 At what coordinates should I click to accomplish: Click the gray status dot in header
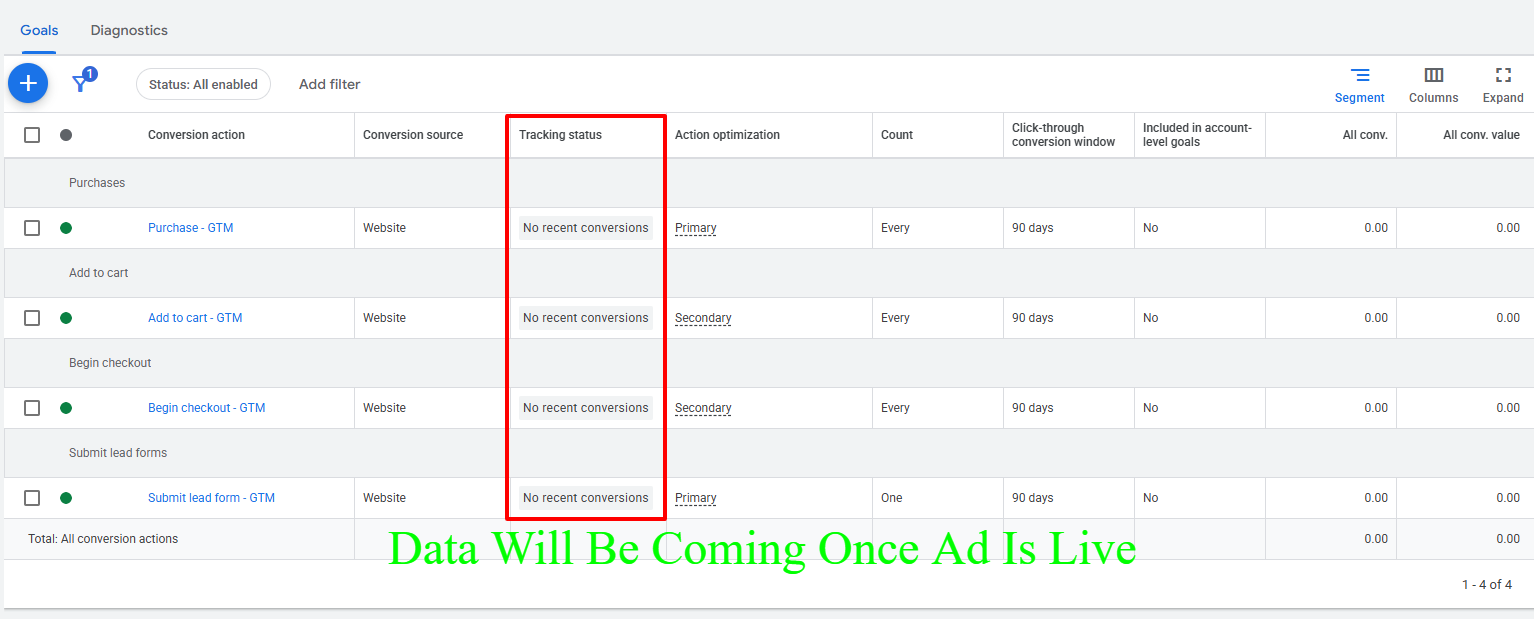[66, 135]
